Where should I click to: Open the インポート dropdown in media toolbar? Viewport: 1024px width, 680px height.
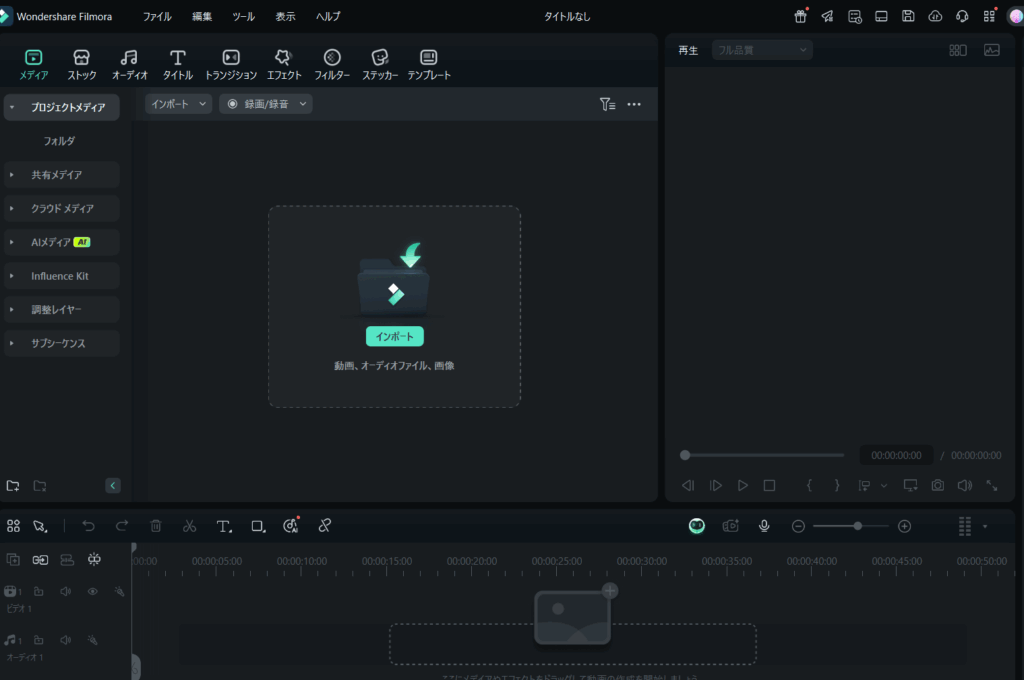[178, 104]
